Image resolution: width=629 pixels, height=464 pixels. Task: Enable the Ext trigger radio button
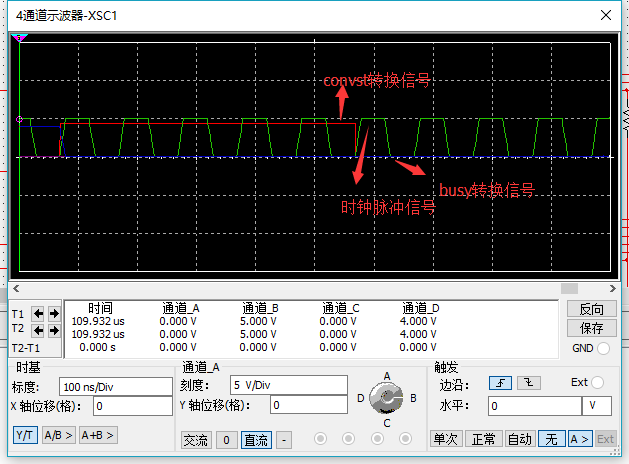597,383
